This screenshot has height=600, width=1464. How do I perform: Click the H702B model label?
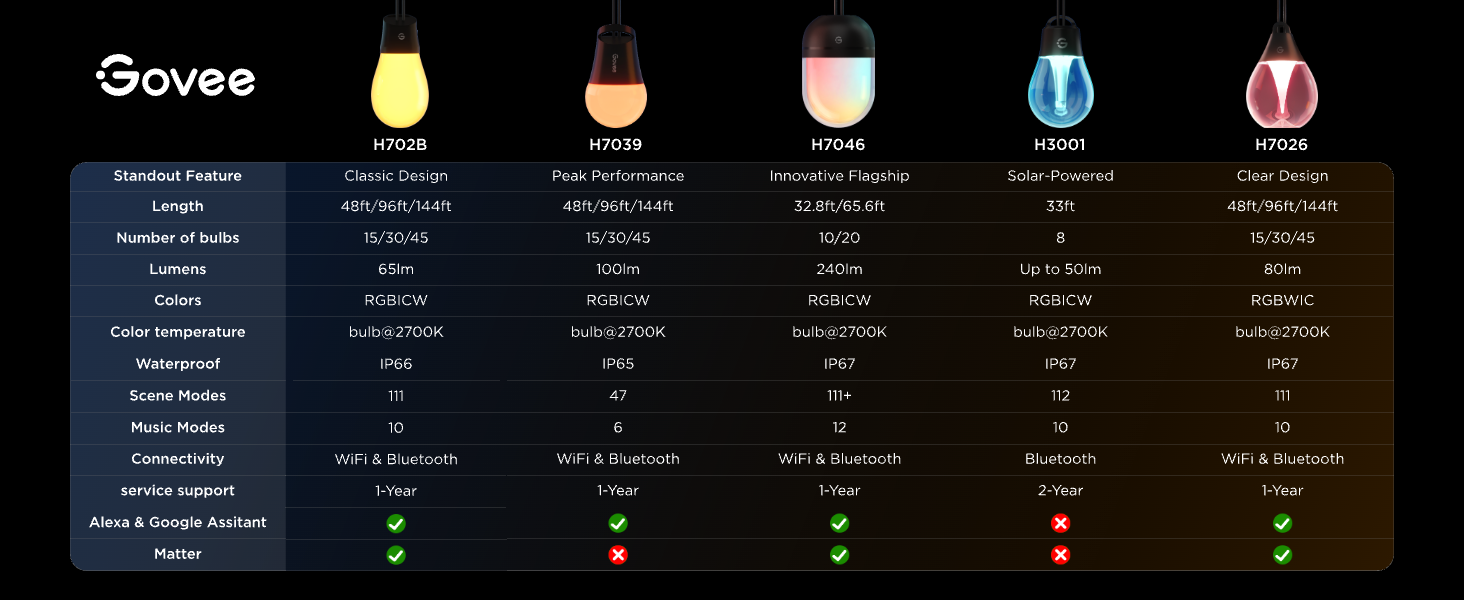pos(400,144)
